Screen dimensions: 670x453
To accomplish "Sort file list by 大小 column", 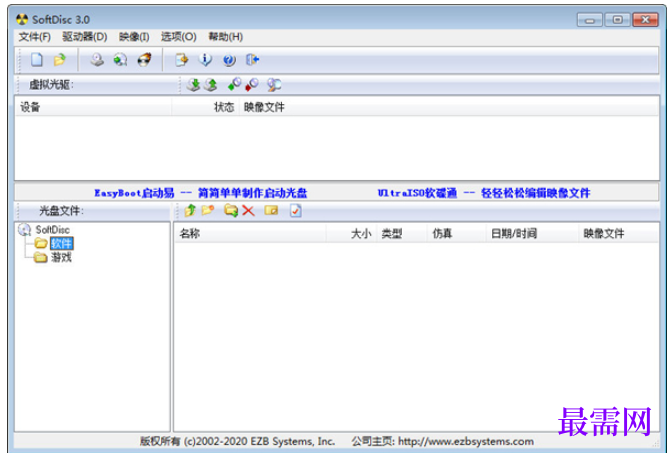I will click(x=351, y=234).
